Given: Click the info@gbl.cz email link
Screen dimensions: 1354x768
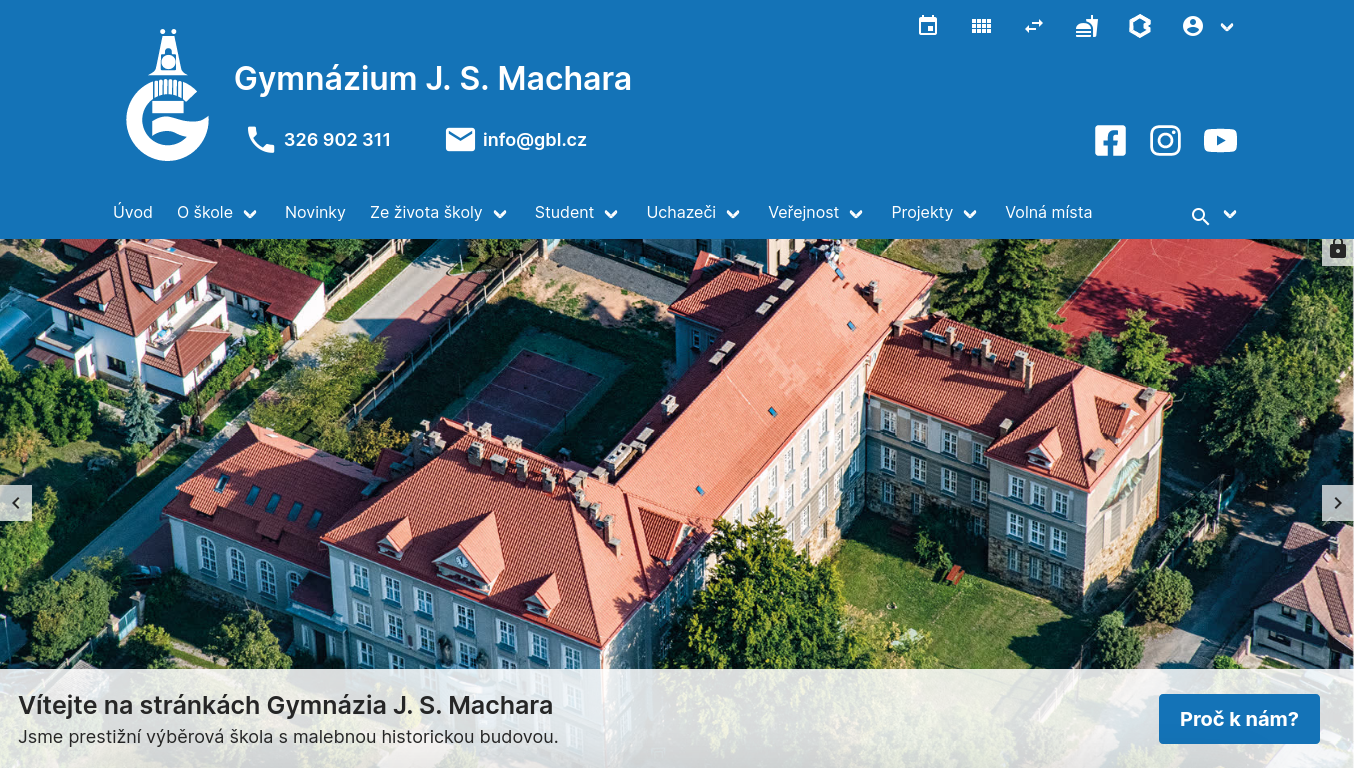Looking at the screenshot, I should pos(534,140).
